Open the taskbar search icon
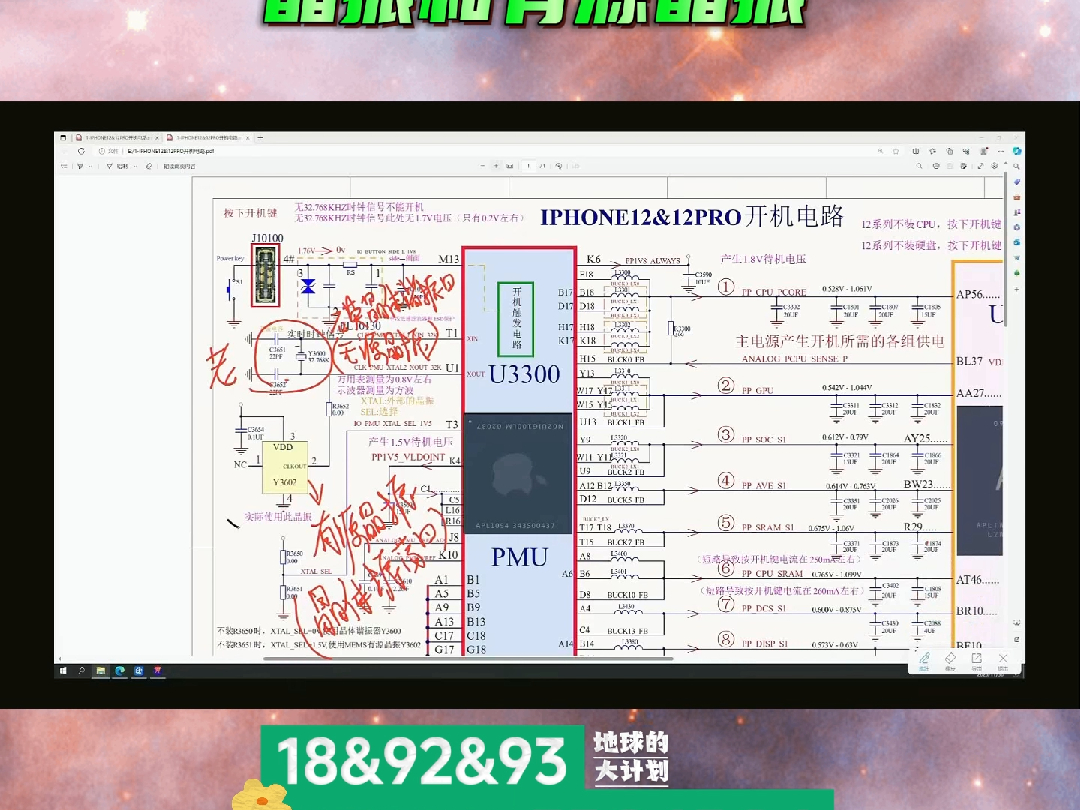The image size is (1080, 810). (x=81, y=670)
